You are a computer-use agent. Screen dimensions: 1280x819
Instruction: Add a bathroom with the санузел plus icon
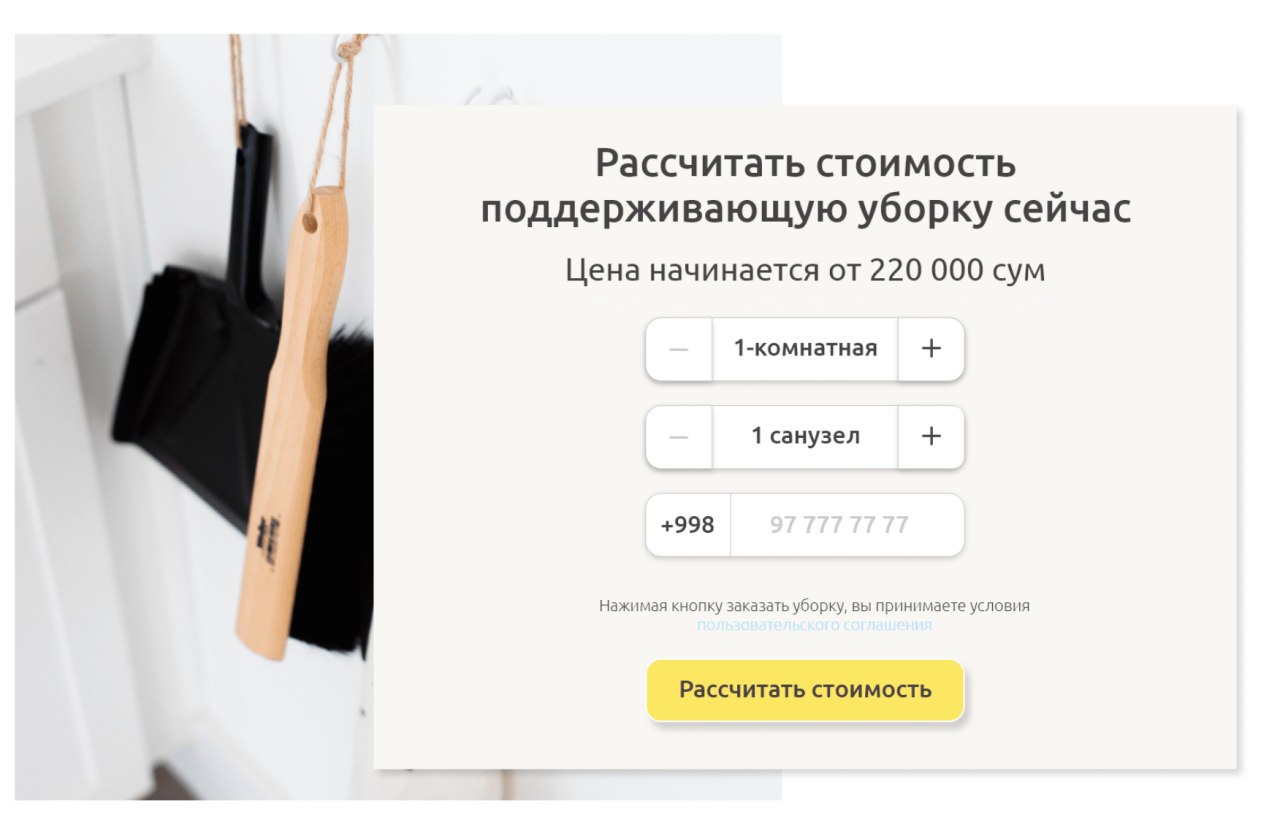(931, 437)
